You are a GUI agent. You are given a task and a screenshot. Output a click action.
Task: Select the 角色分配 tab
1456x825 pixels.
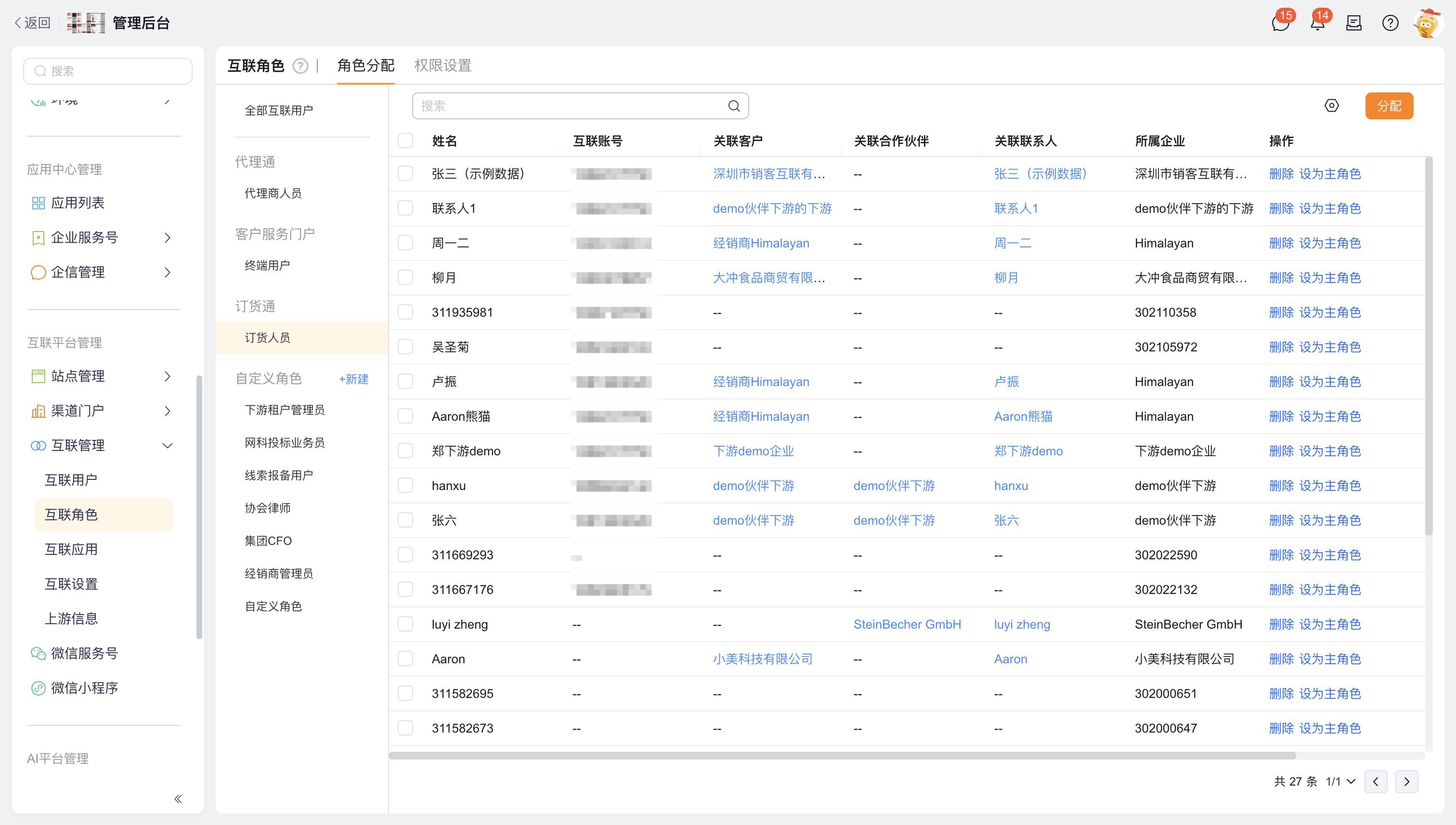pos(365,66)
